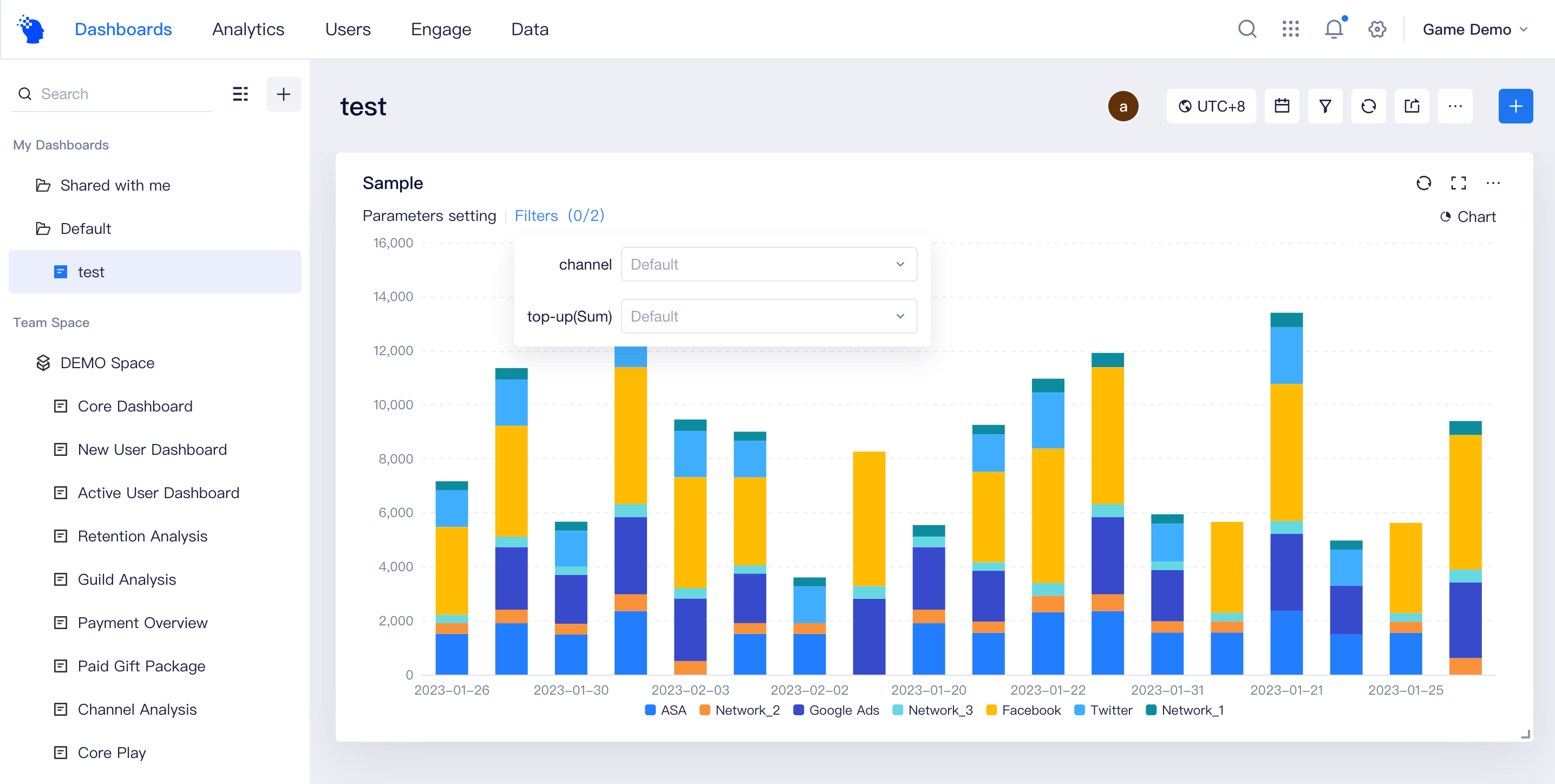Click the sidebar Search field
Image resolution: width=1555 pixels, height=784 pixels.
coord(112,94)
